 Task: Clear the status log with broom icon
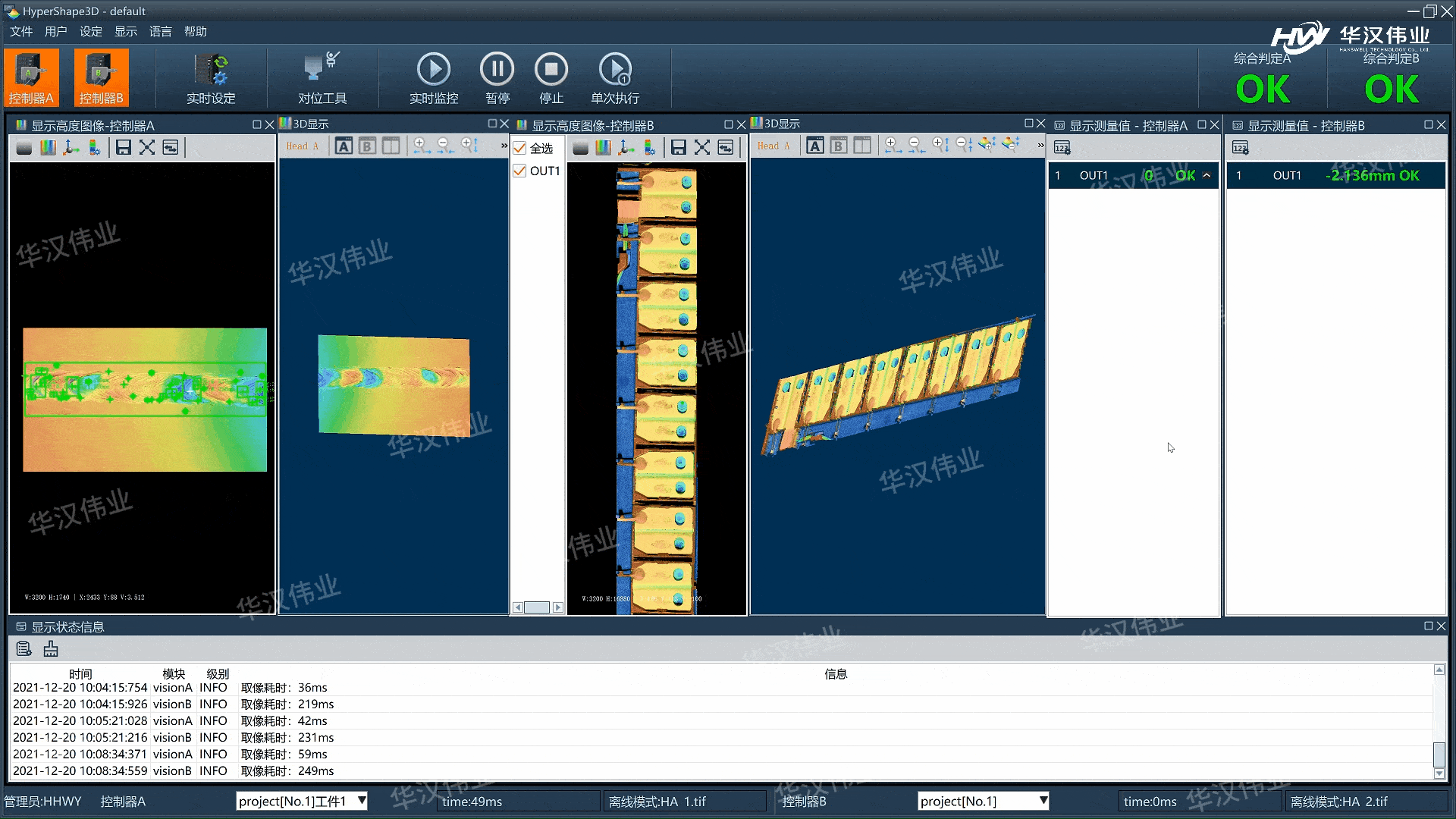(51, 649)
